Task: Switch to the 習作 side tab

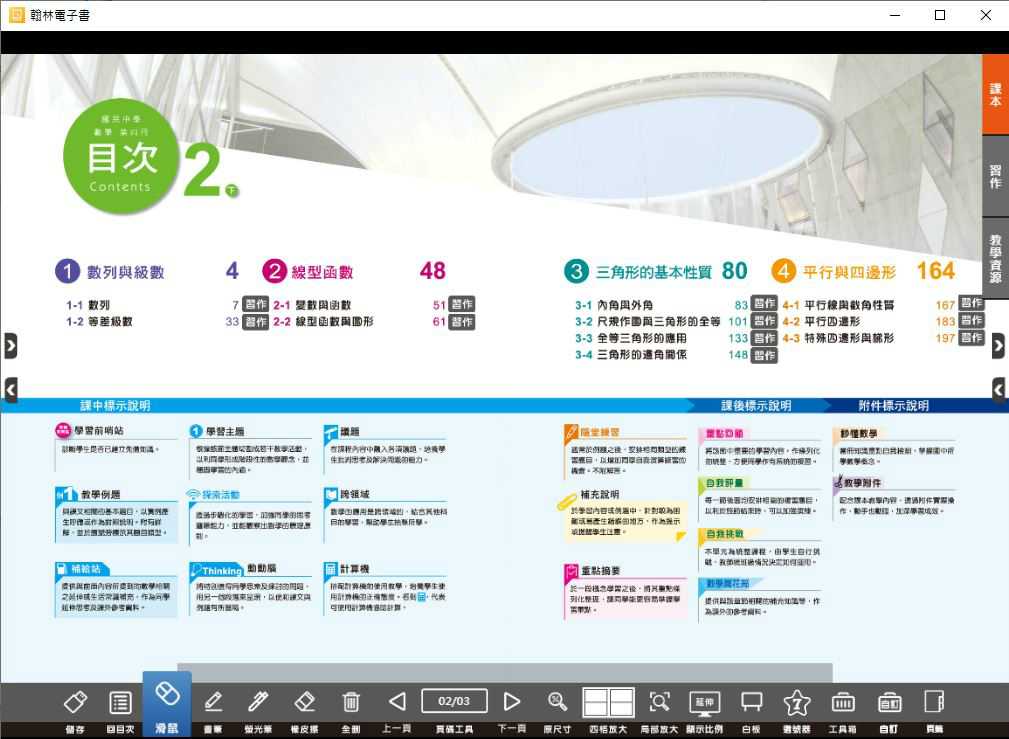Action: [995, 176]
